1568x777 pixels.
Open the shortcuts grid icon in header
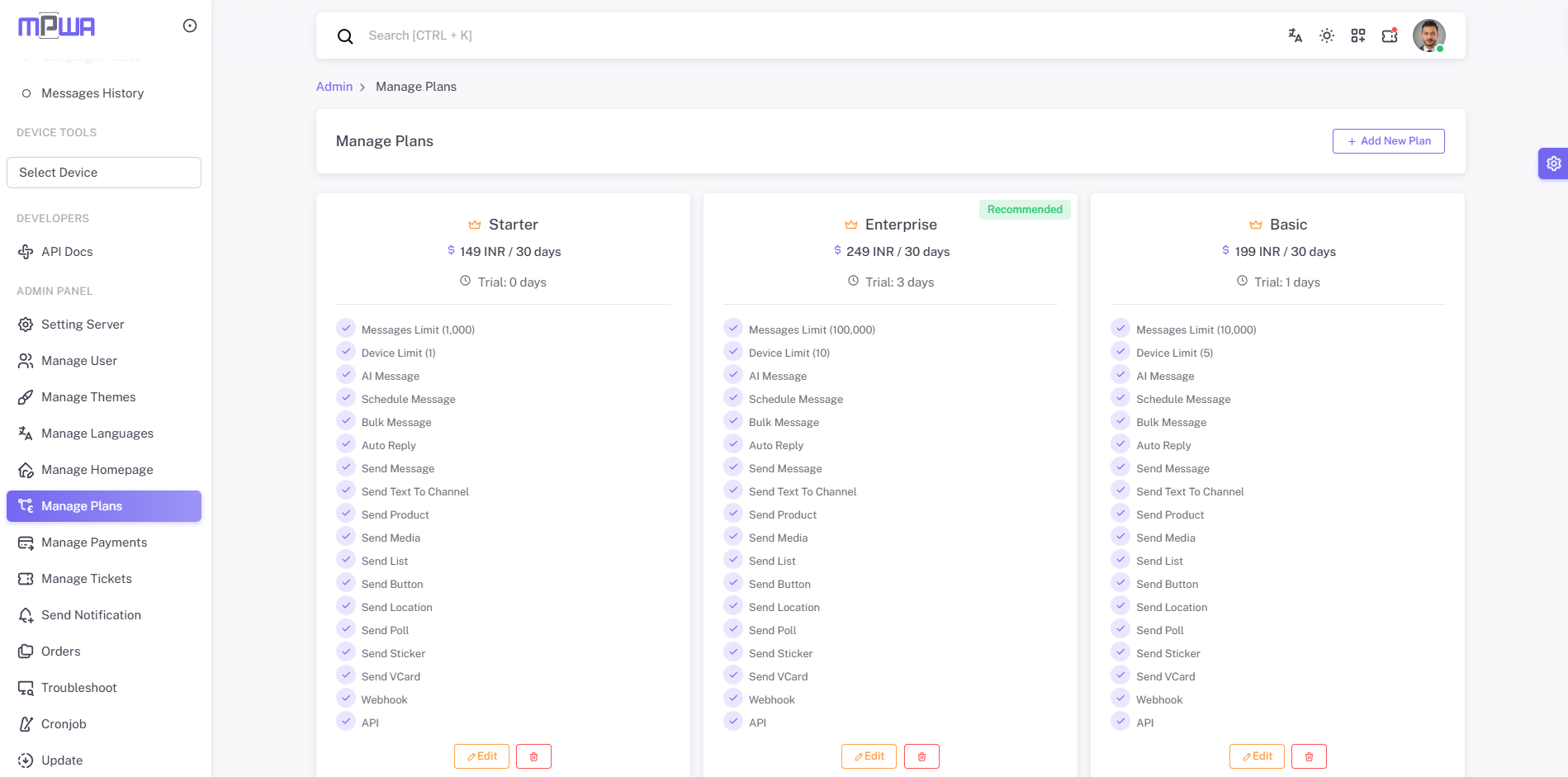tap(1357, 36)
